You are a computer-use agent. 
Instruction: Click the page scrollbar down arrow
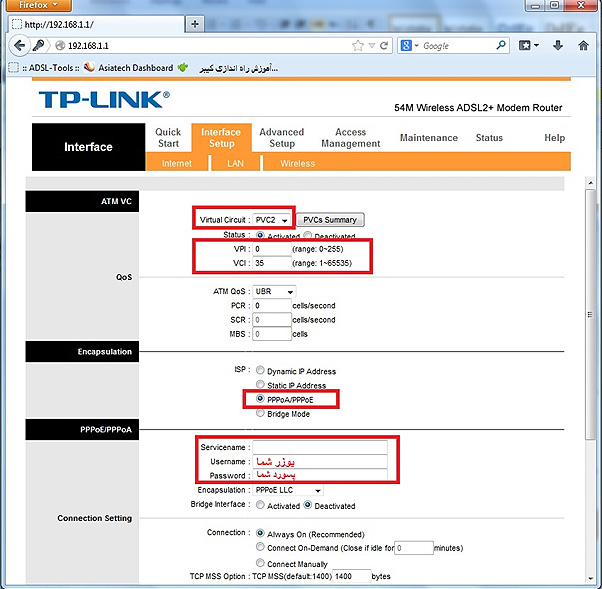click(590, 579)
